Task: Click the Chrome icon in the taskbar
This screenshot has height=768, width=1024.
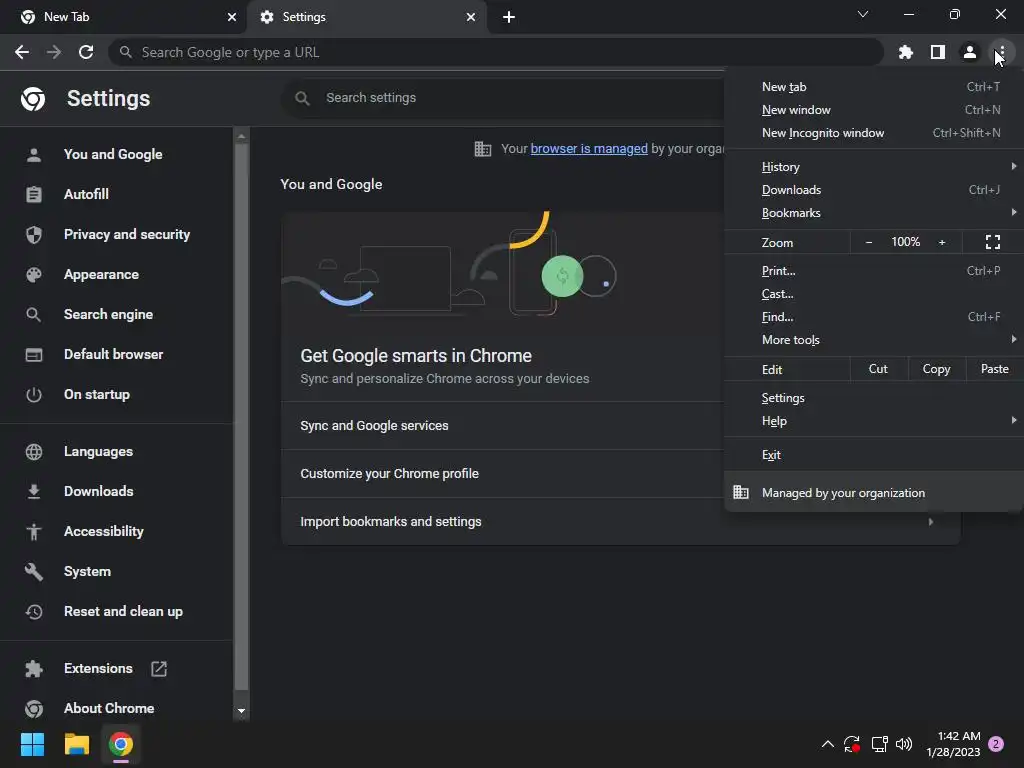Action: pos(121,744)
